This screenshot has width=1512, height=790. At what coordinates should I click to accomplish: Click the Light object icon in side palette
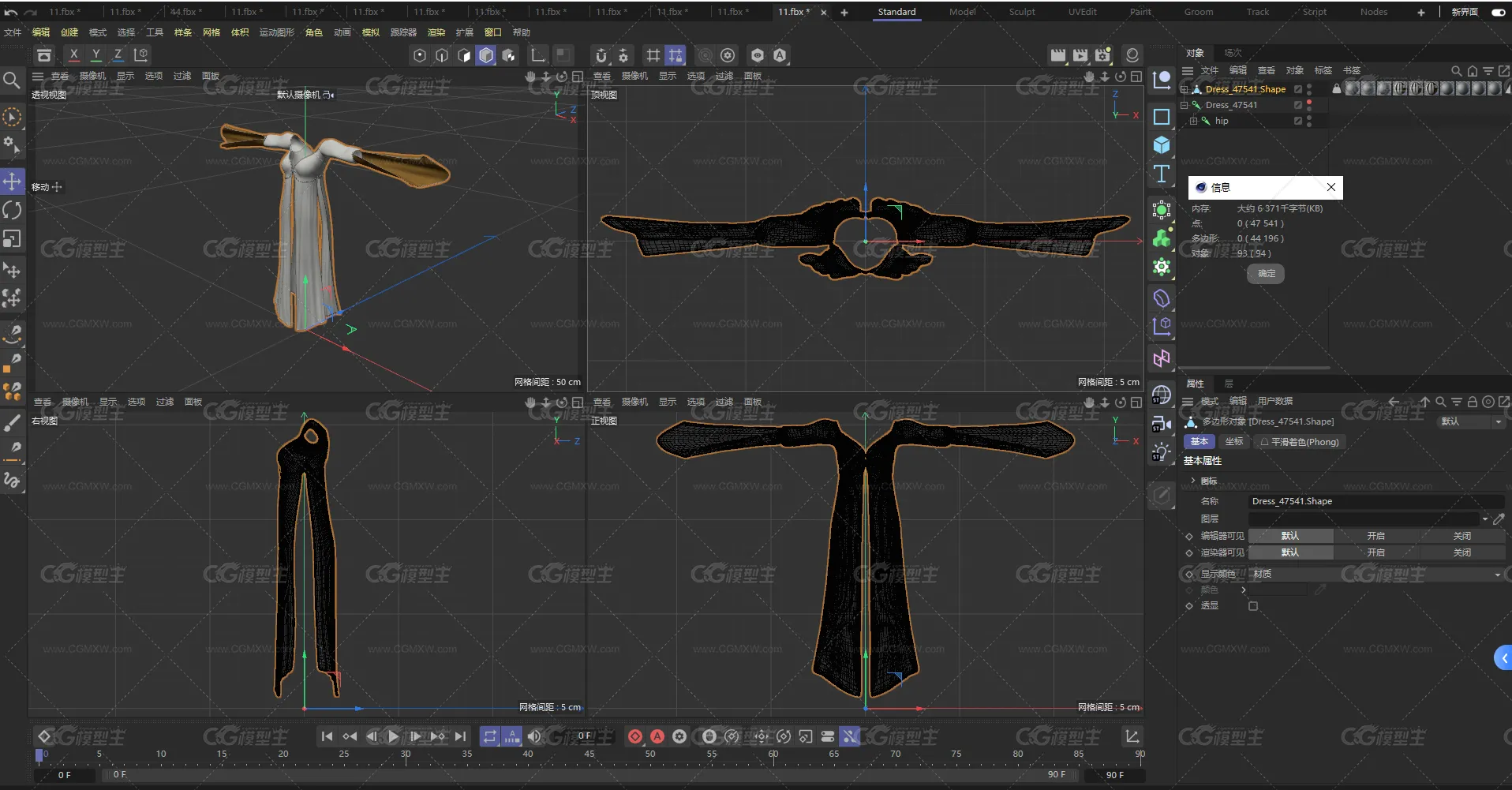pos(1161,452)
